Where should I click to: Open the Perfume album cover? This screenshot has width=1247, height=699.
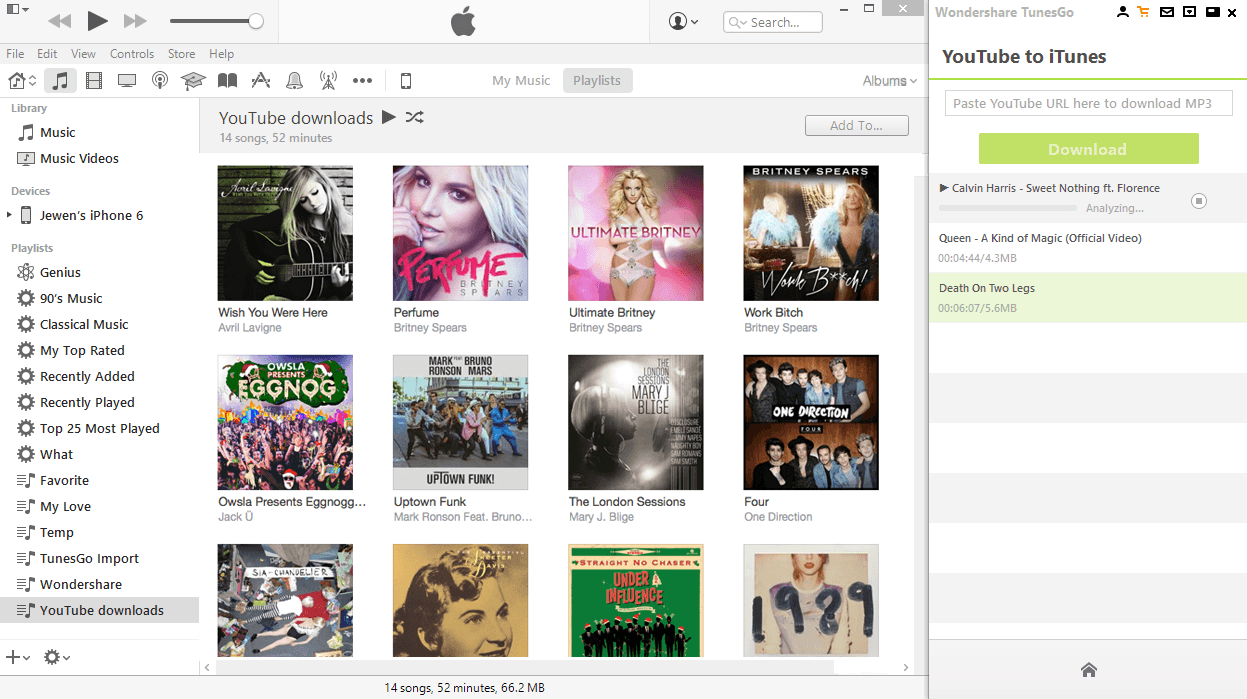tap(460, 233)
